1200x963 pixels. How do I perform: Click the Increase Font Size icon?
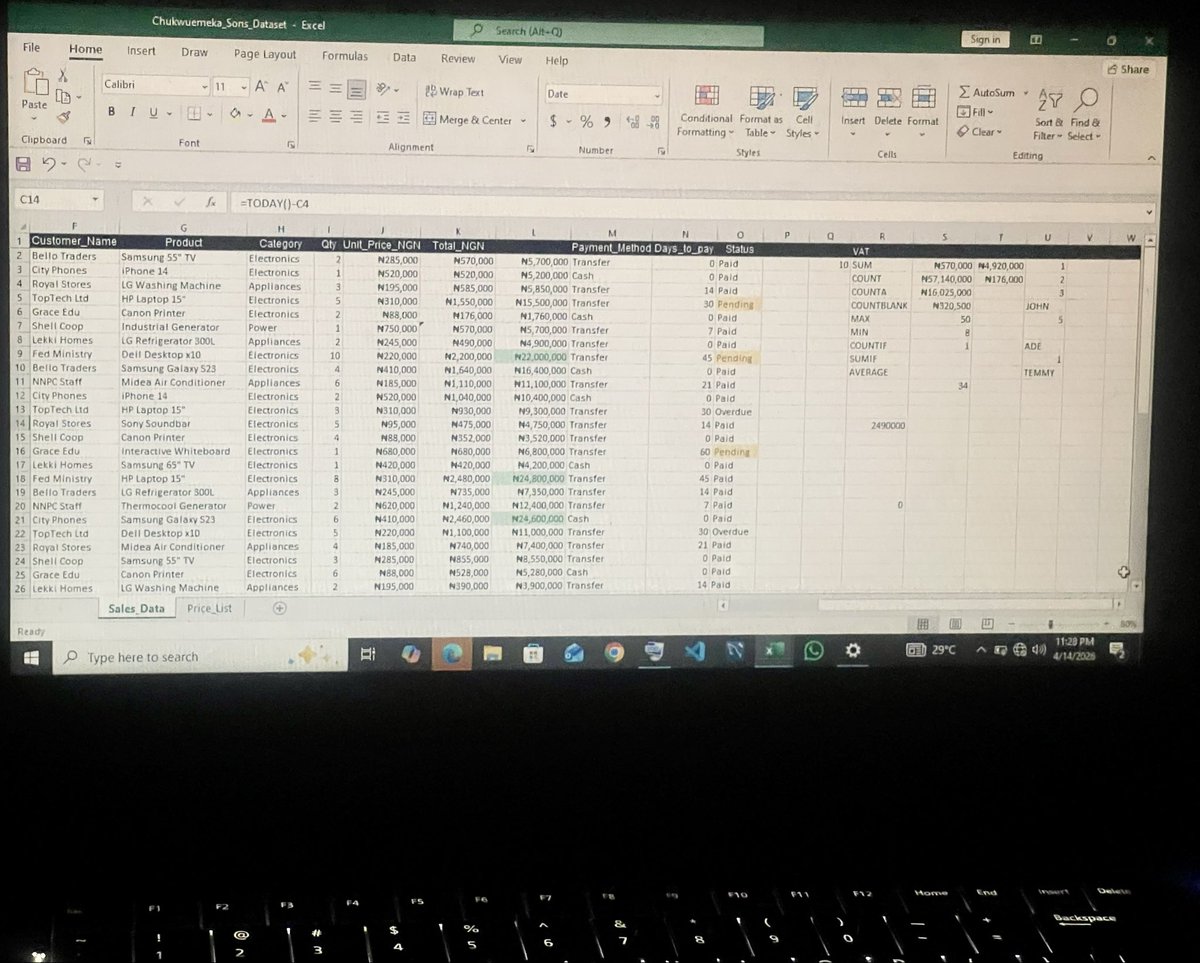tap(261, 87)
